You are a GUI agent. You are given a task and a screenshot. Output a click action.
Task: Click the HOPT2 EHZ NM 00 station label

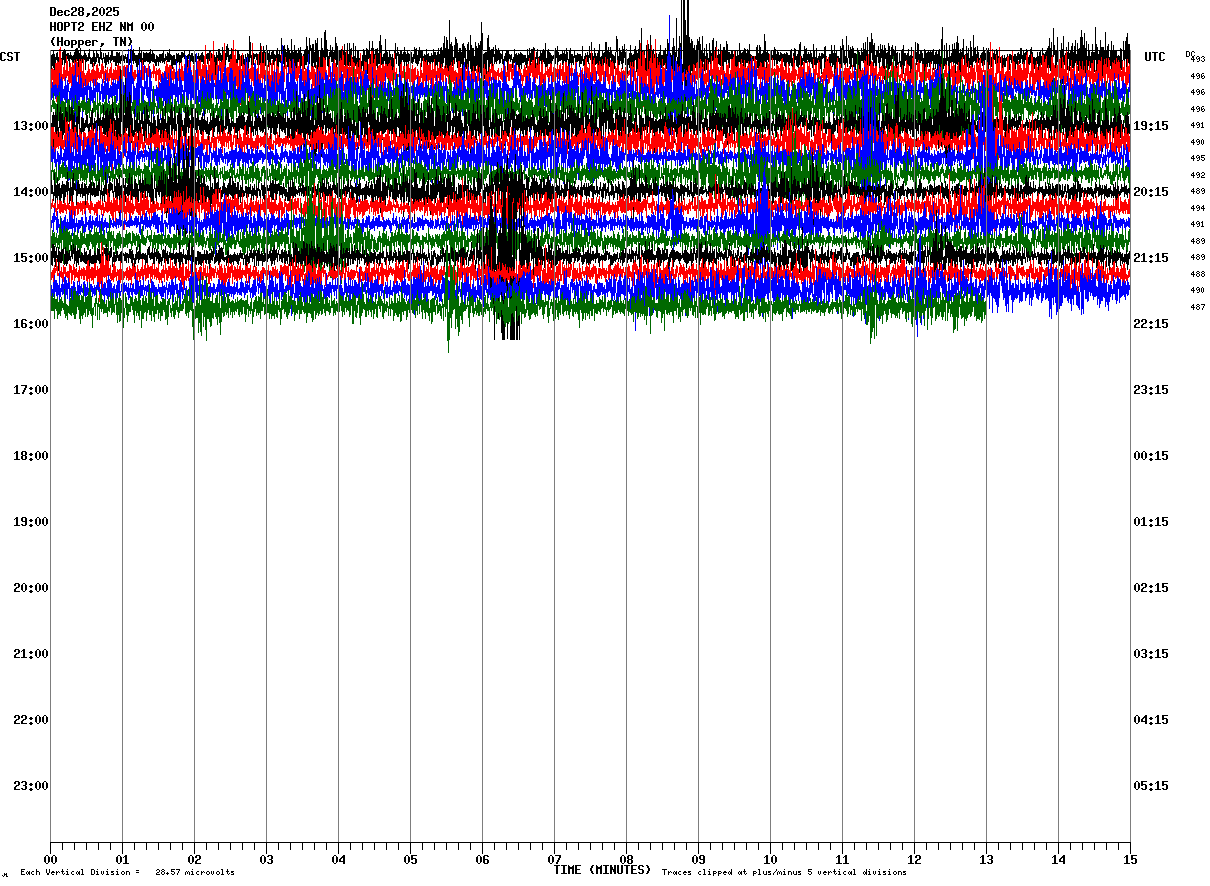[102, 27]
